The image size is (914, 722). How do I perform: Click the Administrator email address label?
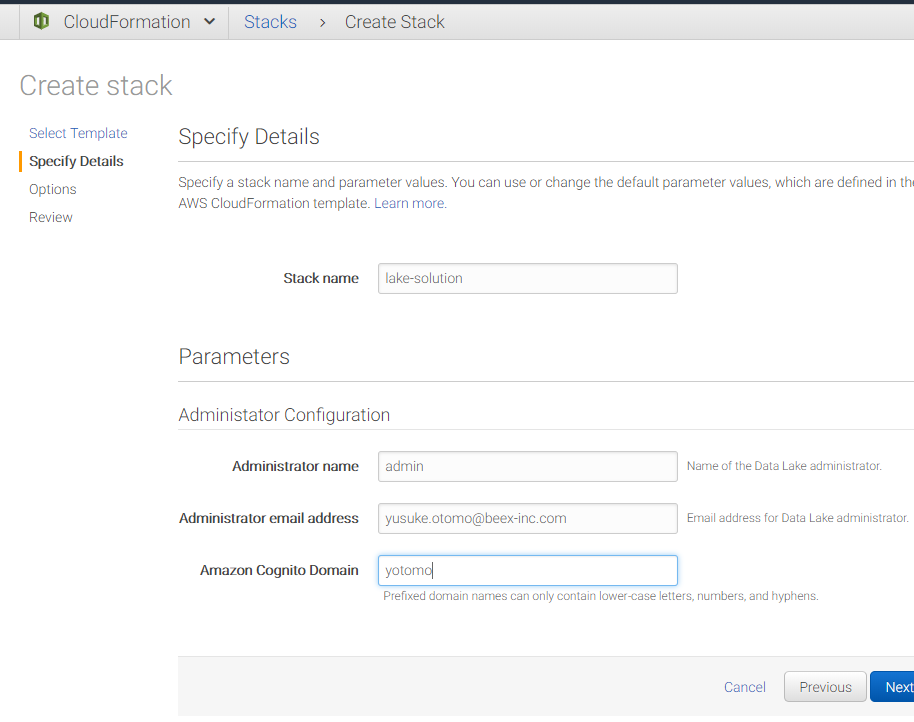pos(268,518)
